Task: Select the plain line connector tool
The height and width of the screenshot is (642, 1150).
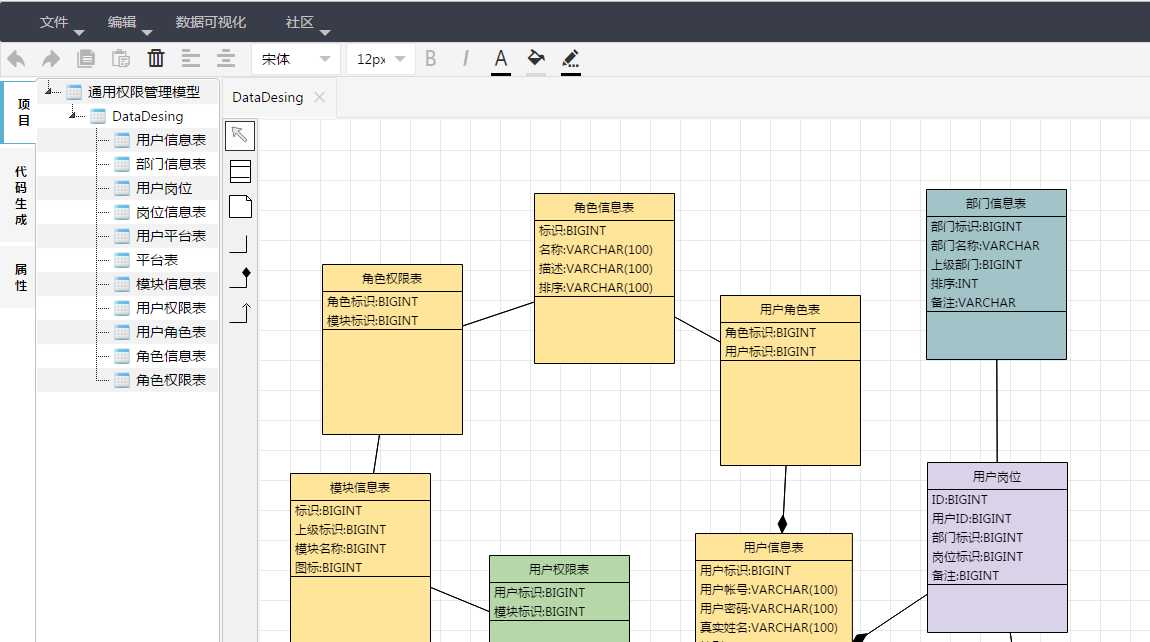Action: click(x=240, y=244)
